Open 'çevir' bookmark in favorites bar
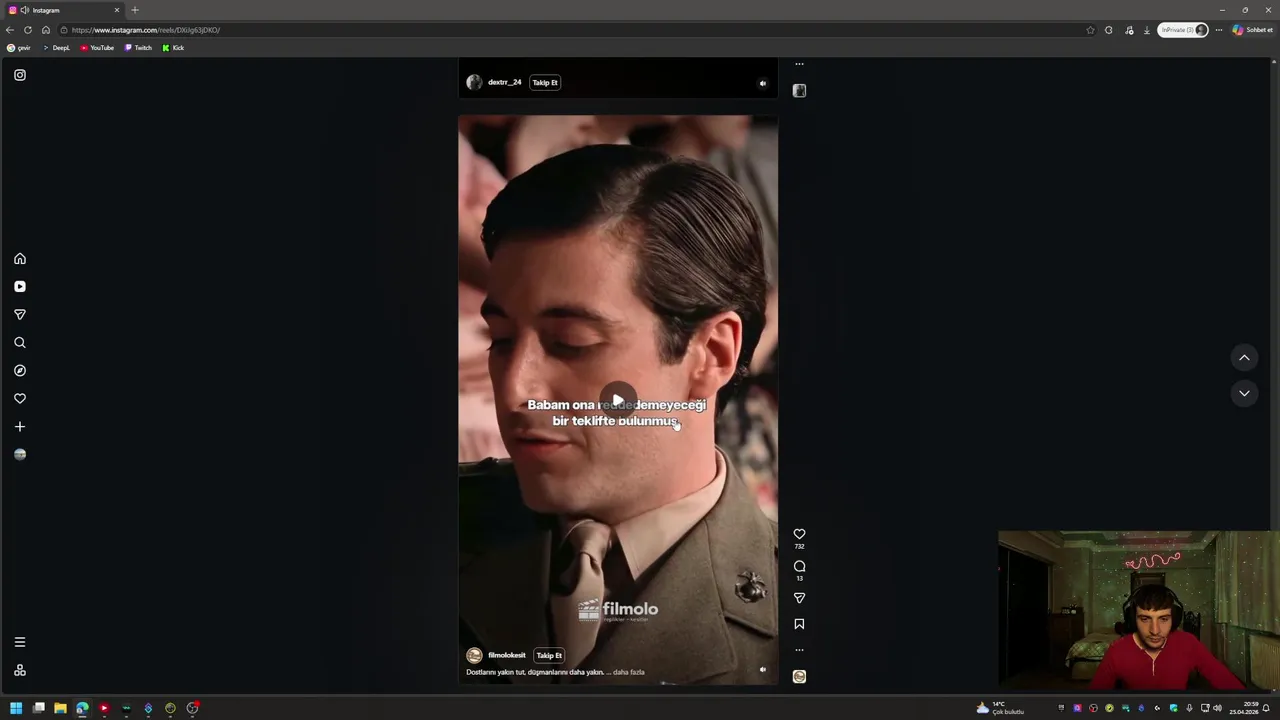This screenshot has height=720, width=1280. tap(18, 48)
